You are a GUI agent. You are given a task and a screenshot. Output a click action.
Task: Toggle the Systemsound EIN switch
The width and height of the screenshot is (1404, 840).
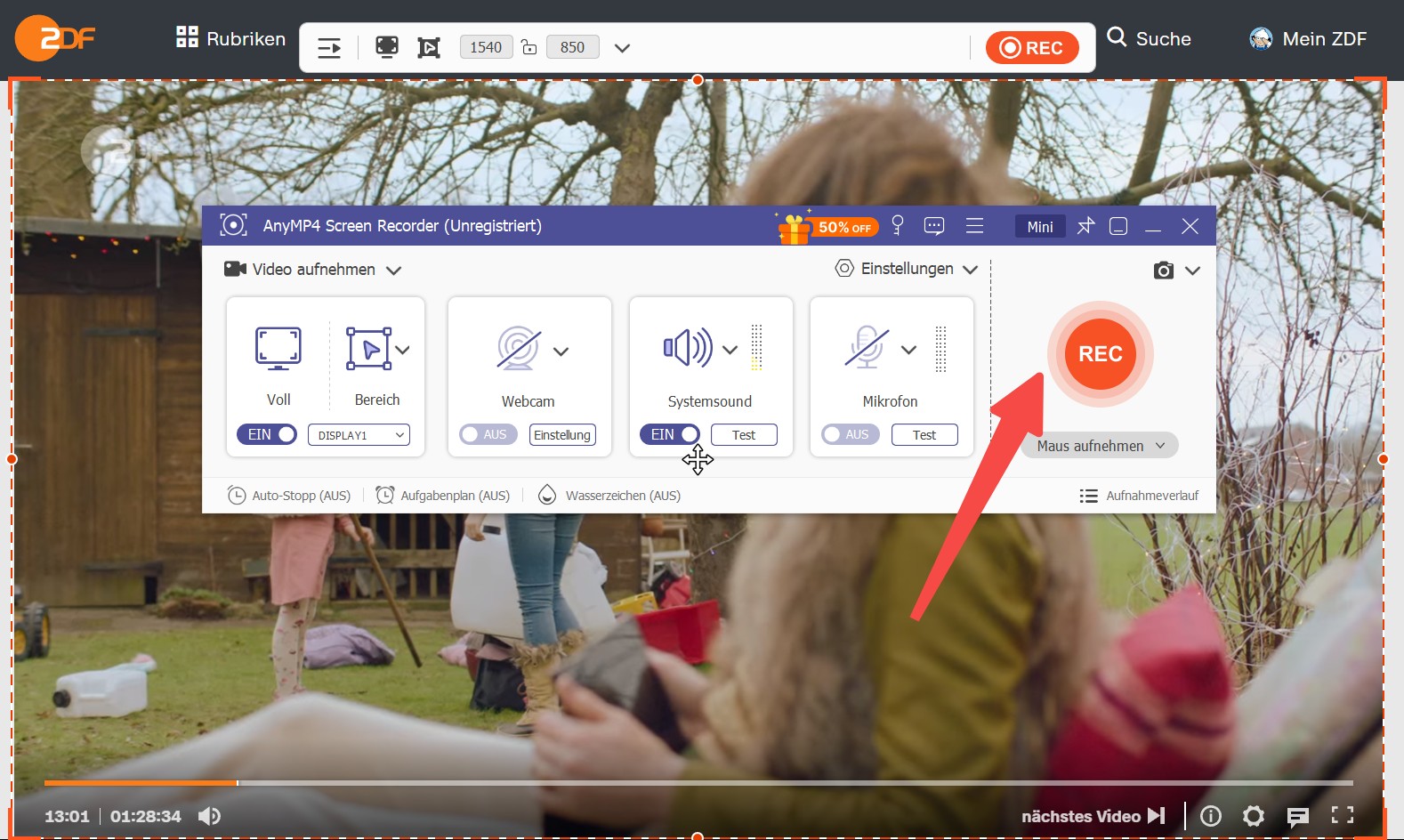(x=670, y=434)
